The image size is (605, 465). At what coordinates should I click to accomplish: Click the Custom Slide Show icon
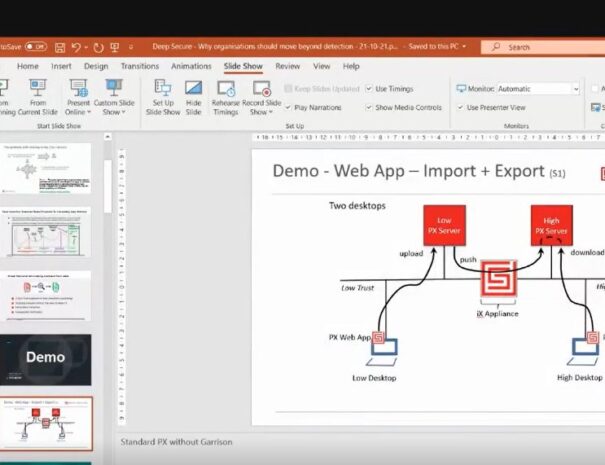[114, 88]
